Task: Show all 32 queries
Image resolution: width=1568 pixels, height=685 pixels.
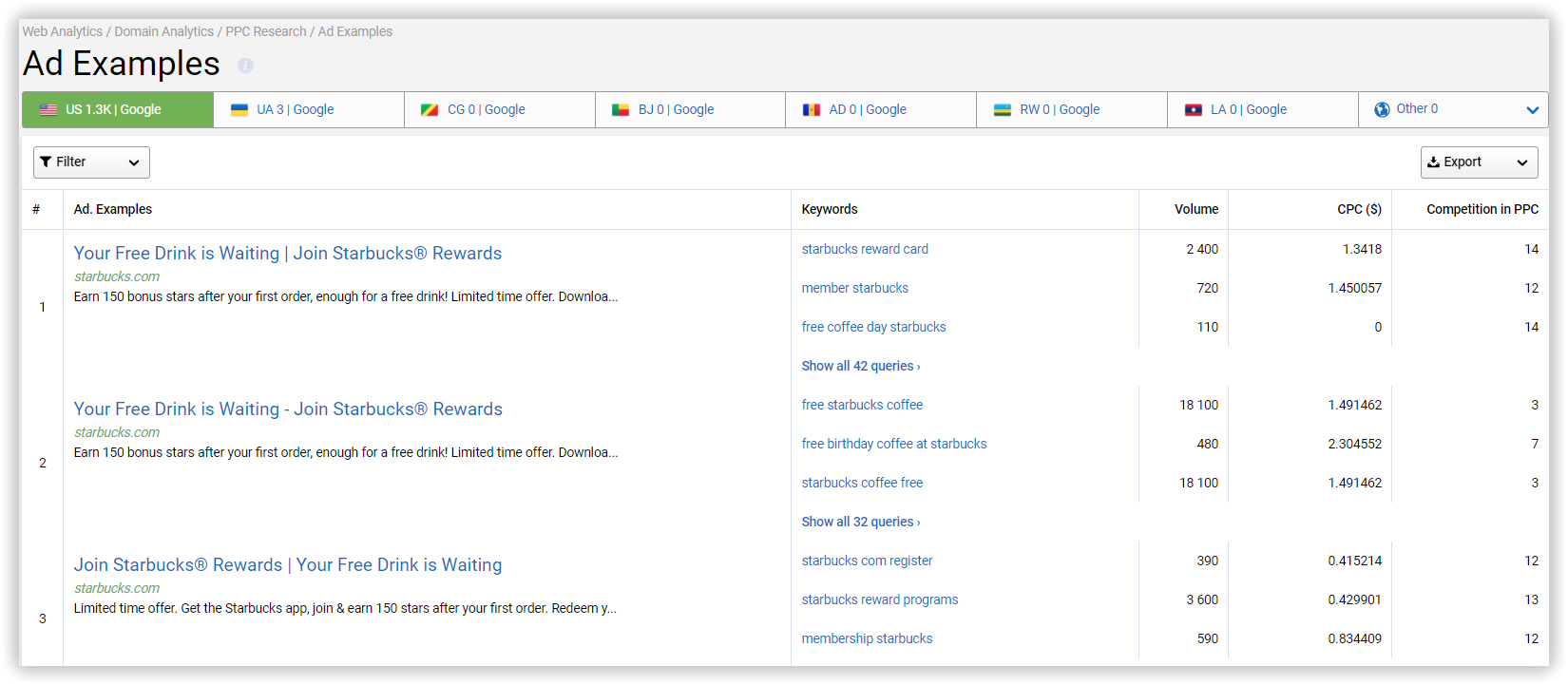Action: click(x=861, y=522)
